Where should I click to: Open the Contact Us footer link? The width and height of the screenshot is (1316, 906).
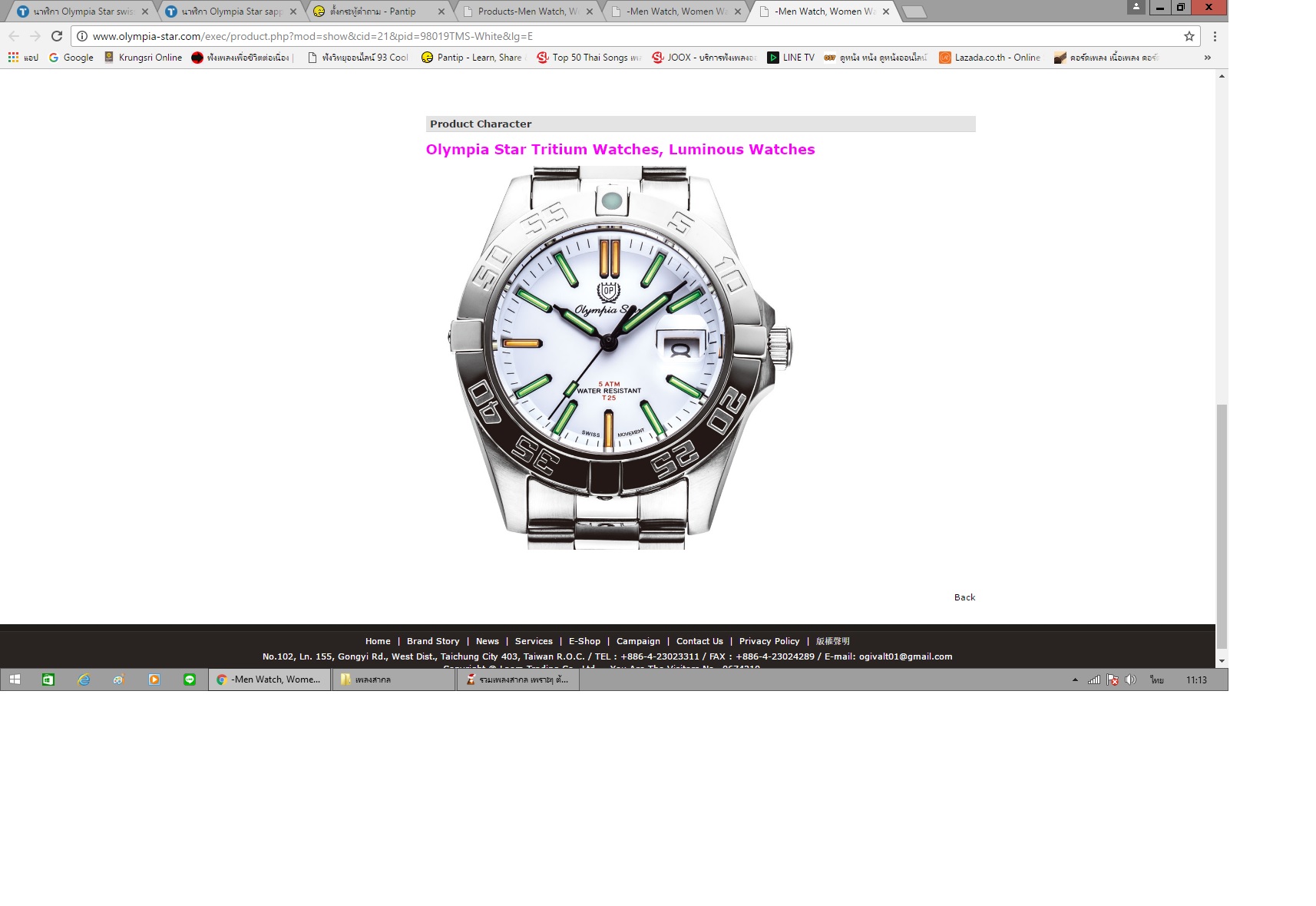coord(699,641)
